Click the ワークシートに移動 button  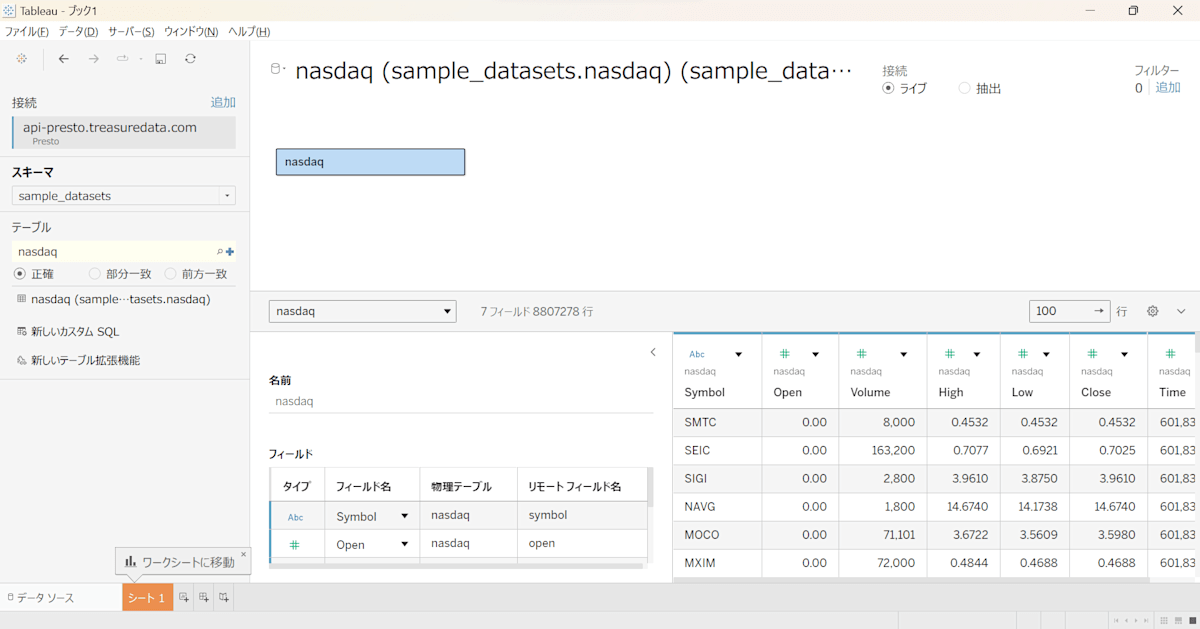coord(184,561)
